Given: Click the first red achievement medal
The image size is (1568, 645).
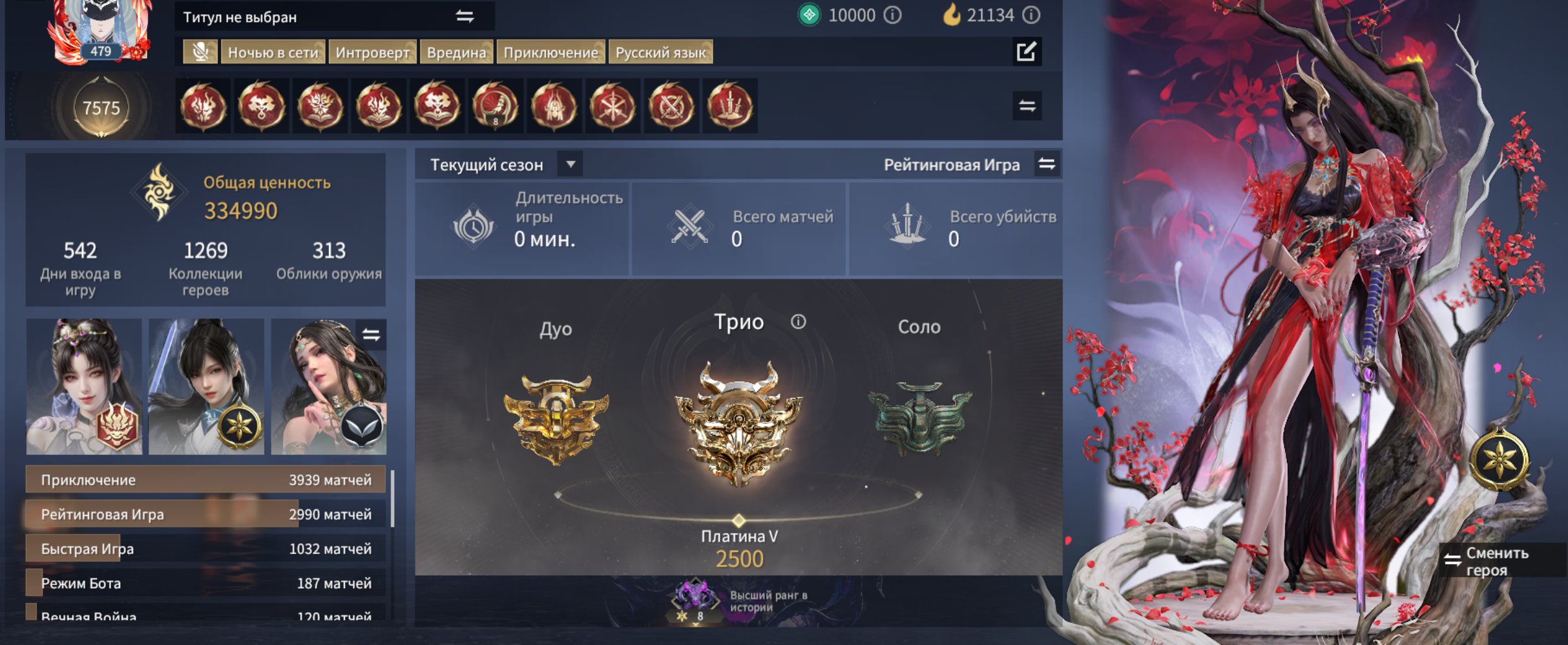Looking at the screenshot, I should [x=203, y=106].
